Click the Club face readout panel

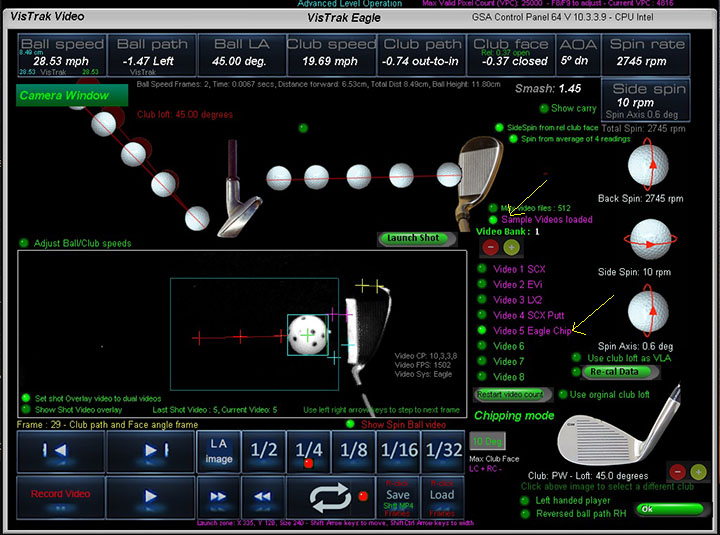coord(511,55)
